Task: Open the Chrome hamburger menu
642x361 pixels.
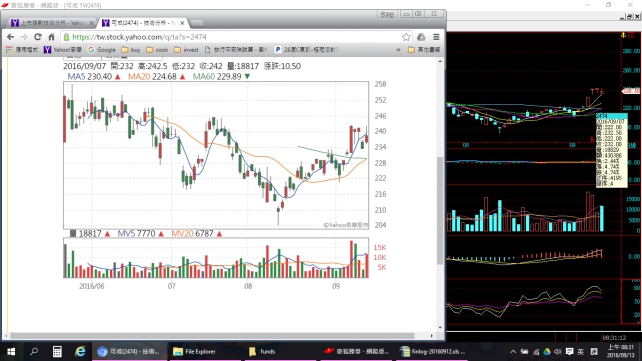Action: [436, 37]
